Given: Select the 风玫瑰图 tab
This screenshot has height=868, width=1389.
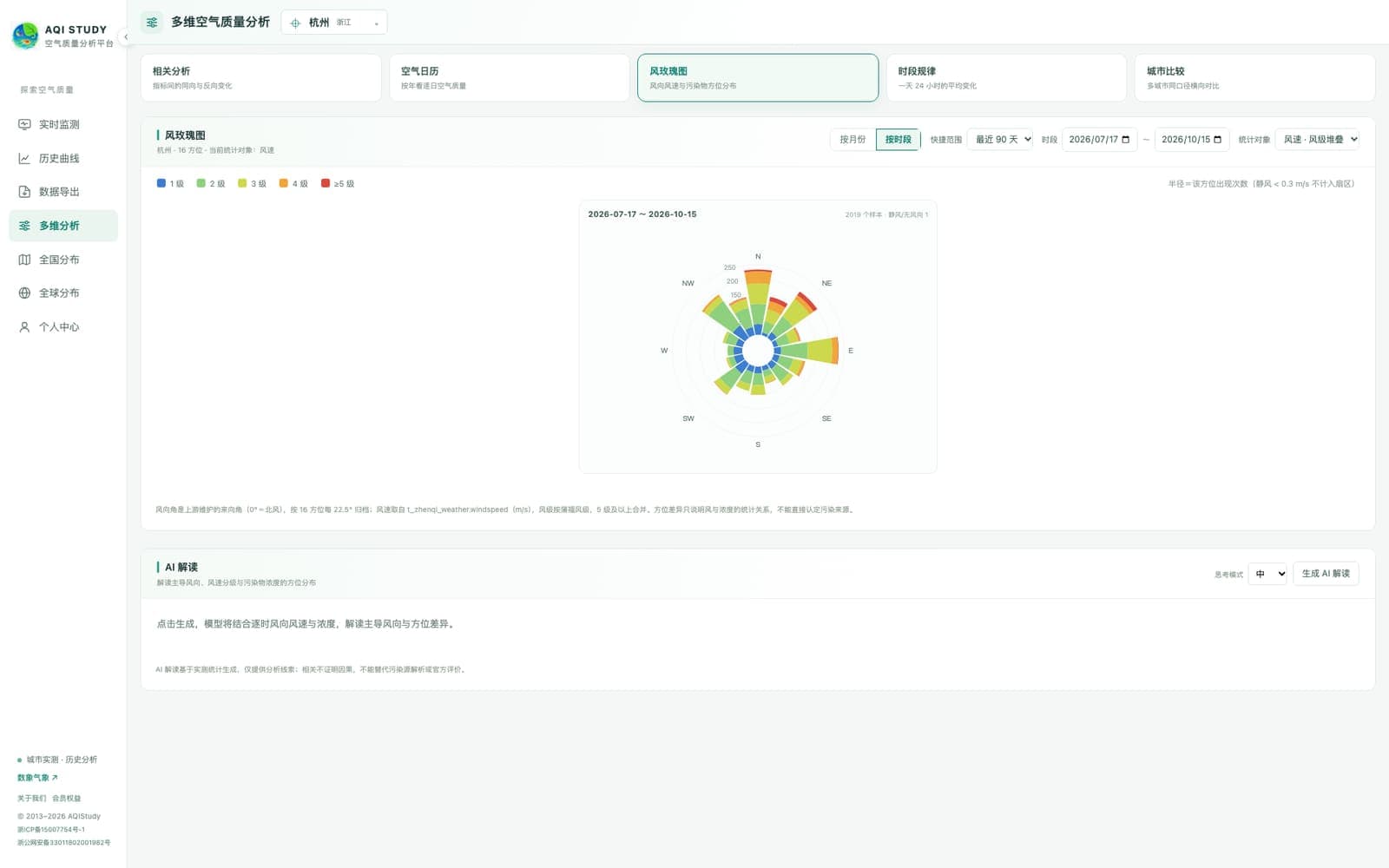Looking at the screenshot, I should pyautogui.click(x=758, y=78).
